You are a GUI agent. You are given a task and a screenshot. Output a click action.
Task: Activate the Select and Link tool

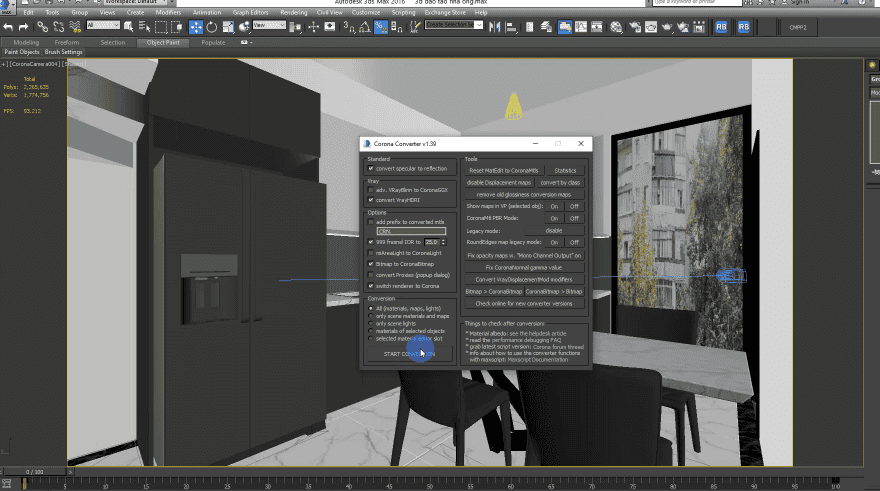[43, 27]
